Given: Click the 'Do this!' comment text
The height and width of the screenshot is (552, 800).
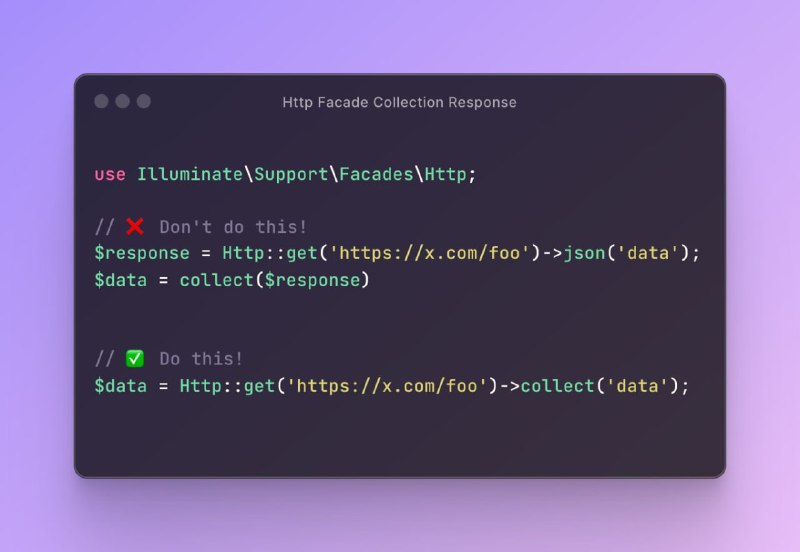Looking at the screenshot, I should point(201,359).
